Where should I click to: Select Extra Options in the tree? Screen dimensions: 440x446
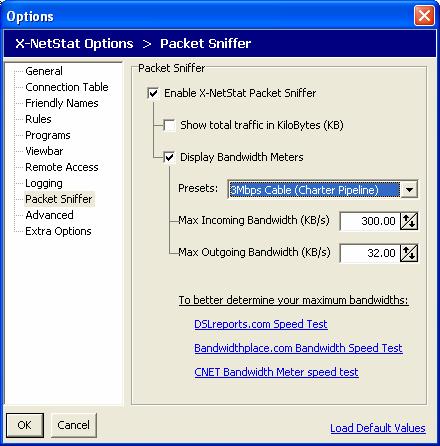[58, 231]
